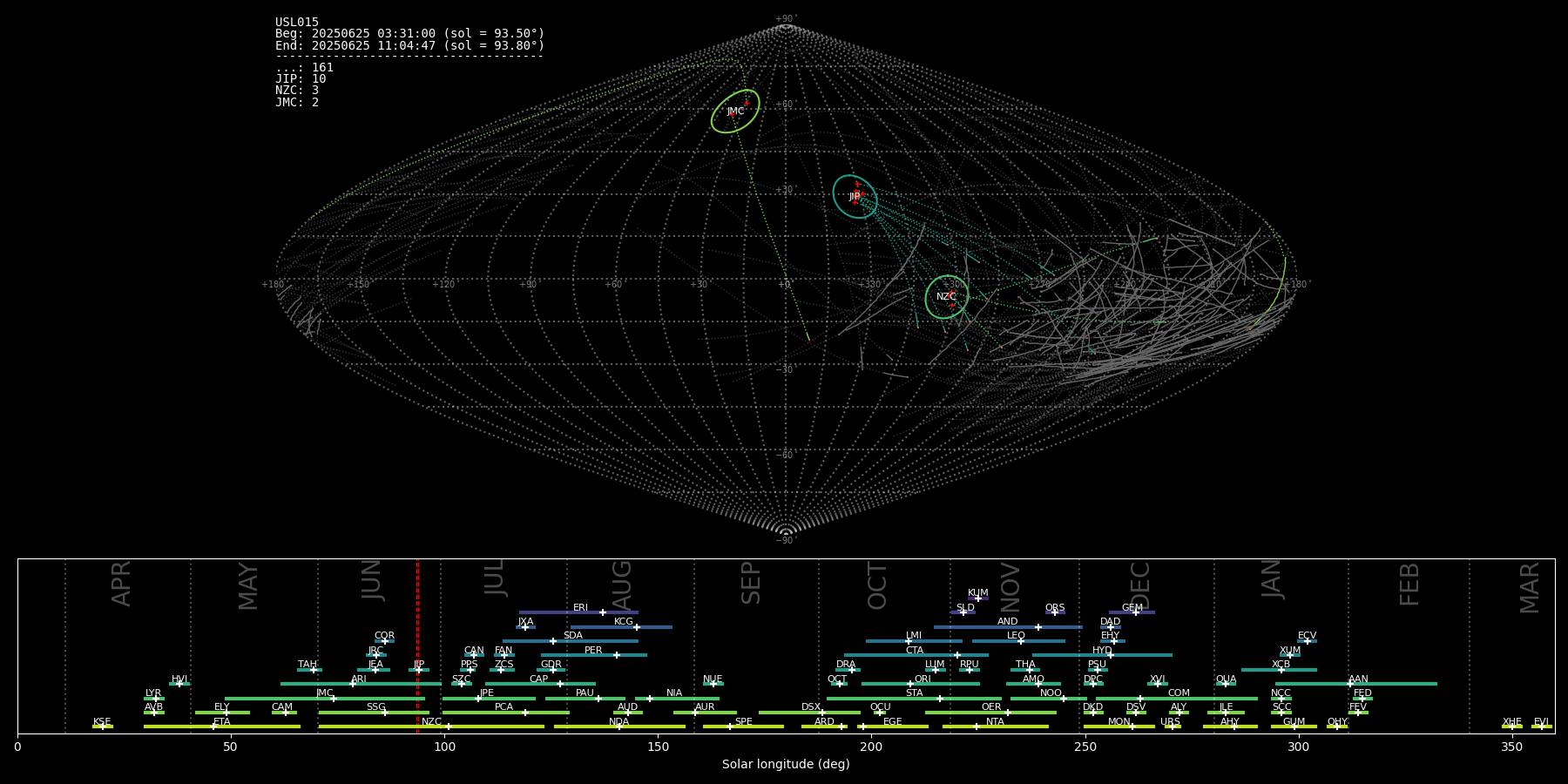Viewport: 1568px width, 784px height.
Task: Click the 'NZC: 3' legend entry
Action: (x=297, y=91)
